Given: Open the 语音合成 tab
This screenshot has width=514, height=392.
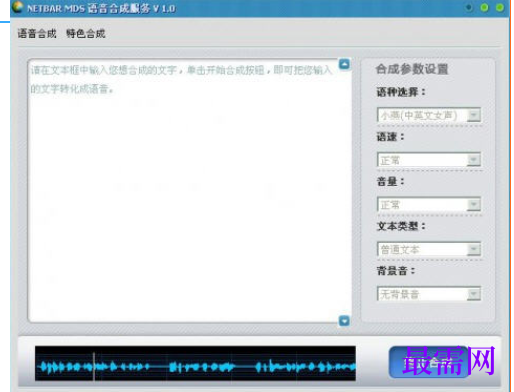Looking at the screenshot, I should 37,33.
